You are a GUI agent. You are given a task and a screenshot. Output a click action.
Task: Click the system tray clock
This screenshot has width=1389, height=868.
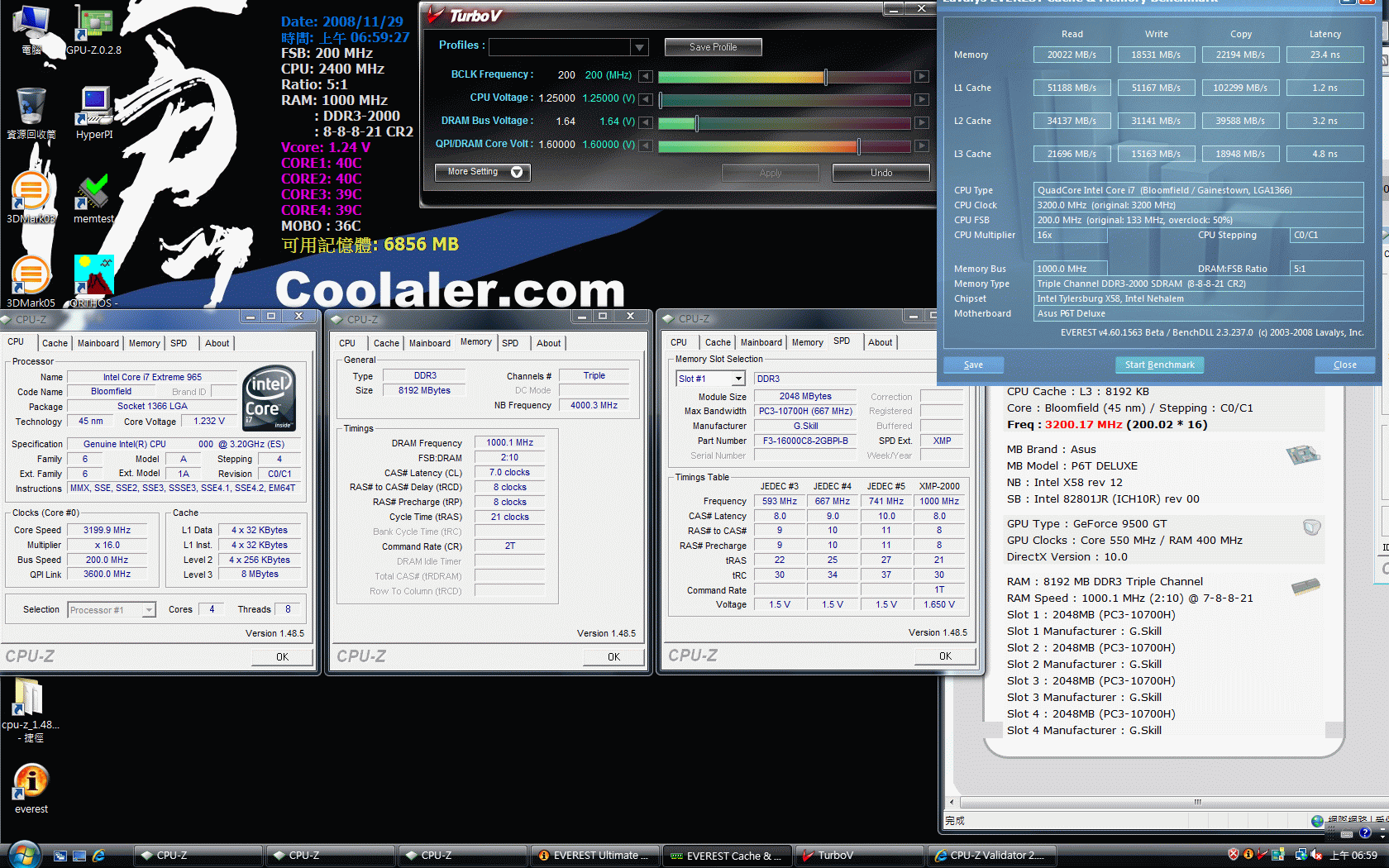click(1353, 856)
